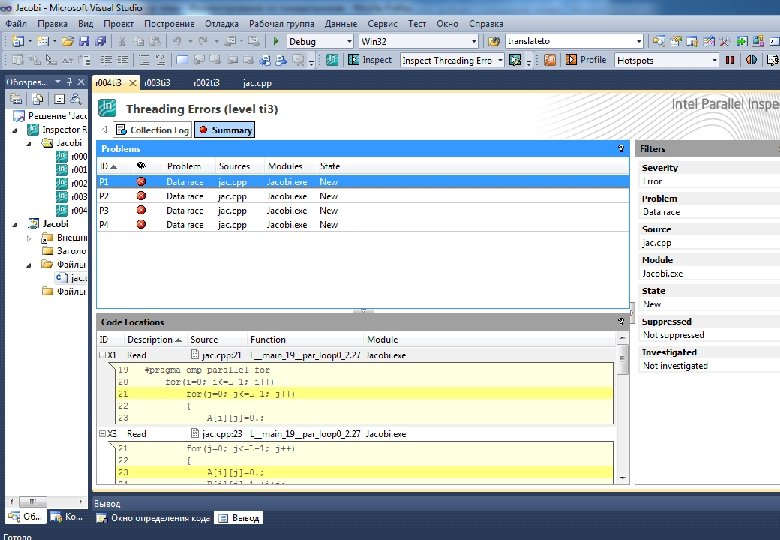Open the Правка menu
The height and width of the screenshot is (540, 780).
(52, 23)
